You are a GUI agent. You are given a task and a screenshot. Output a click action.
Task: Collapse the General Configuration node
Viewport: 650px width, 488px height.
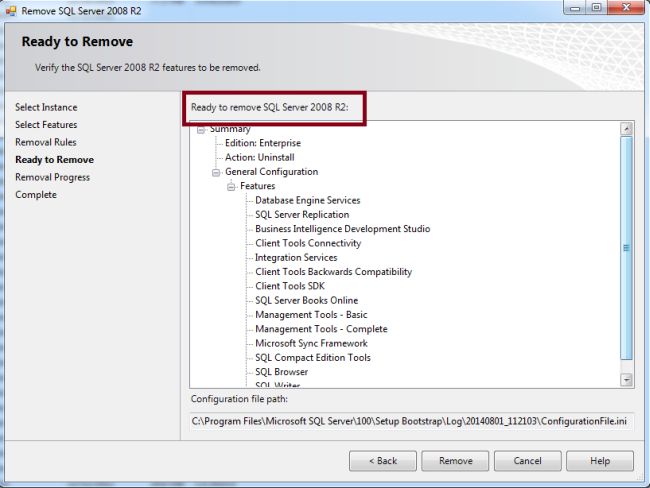(x=216, y=172)
